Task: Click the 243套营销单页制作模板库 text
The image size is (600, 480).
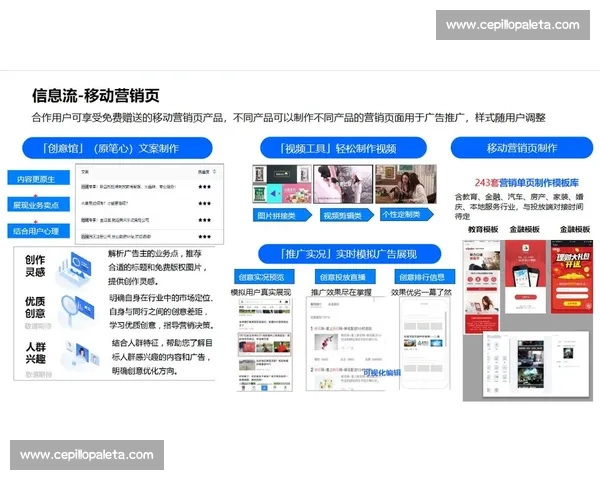Action: pyautogui.click(x=527, y=183)
